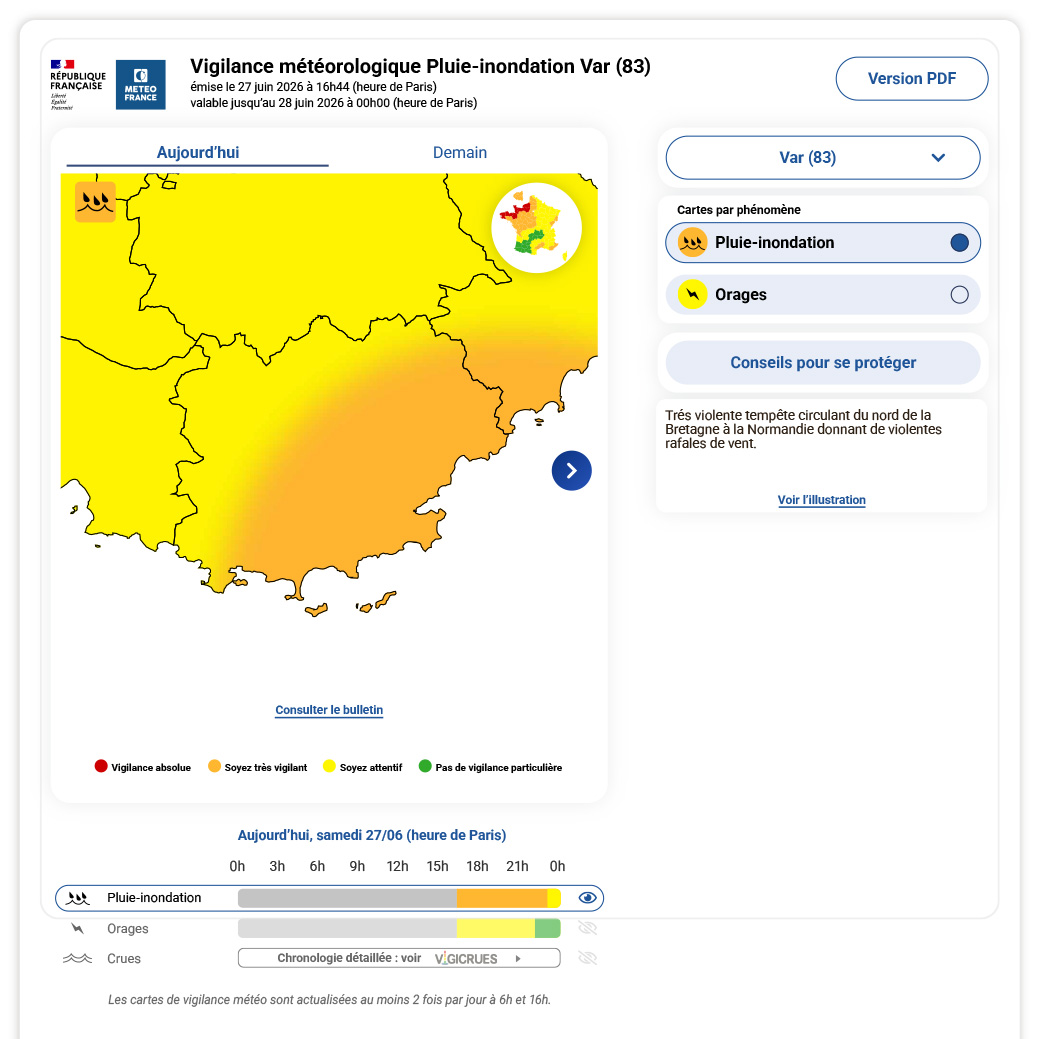Show the Orages timeline row via crossed eye
This screenshot has height=1039, width=1039.
coord(587,928)
